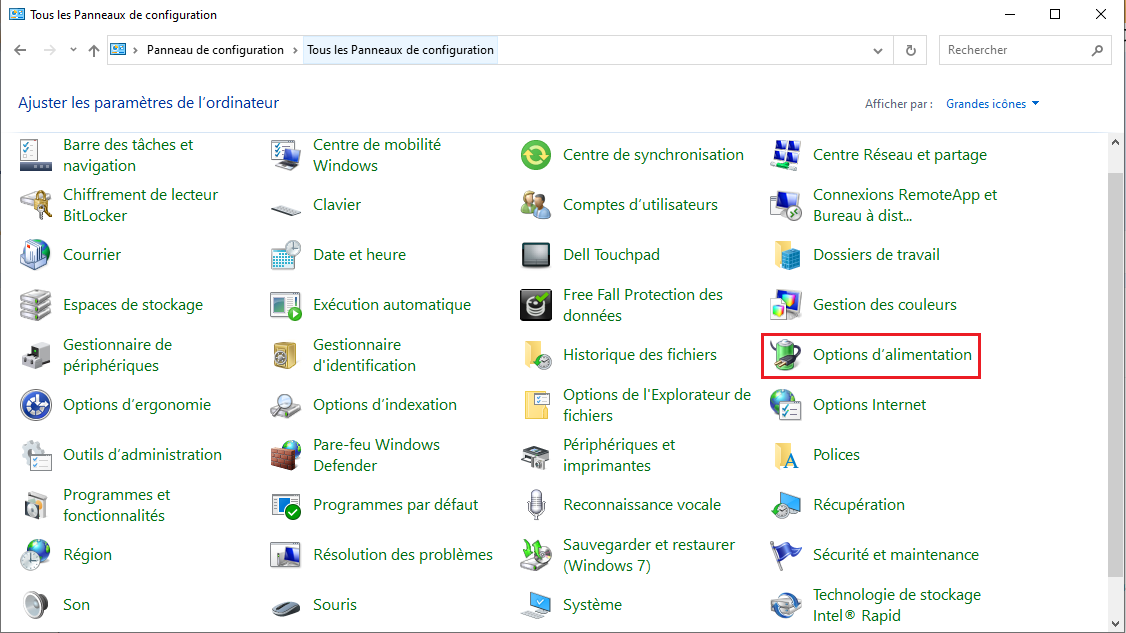Open the Système link
This screenshot has height=633, width=1126.
[592, 605]
